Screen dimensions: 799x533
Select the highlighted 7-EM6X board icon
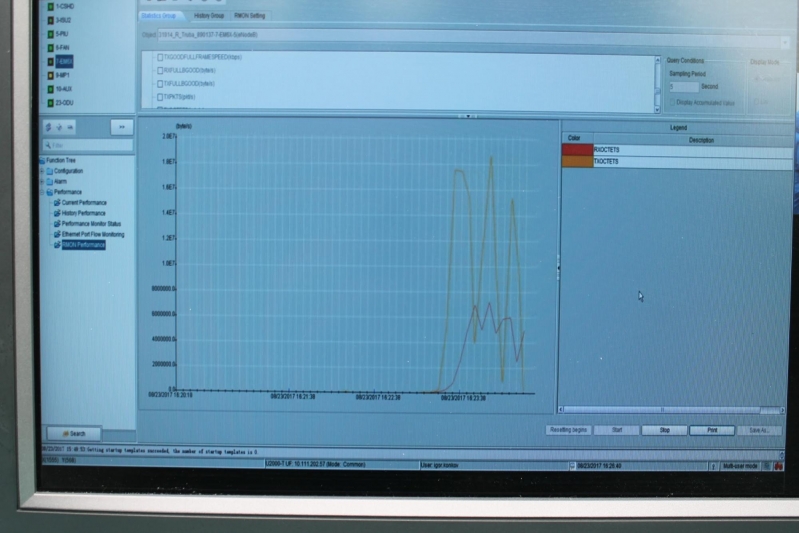50,62
